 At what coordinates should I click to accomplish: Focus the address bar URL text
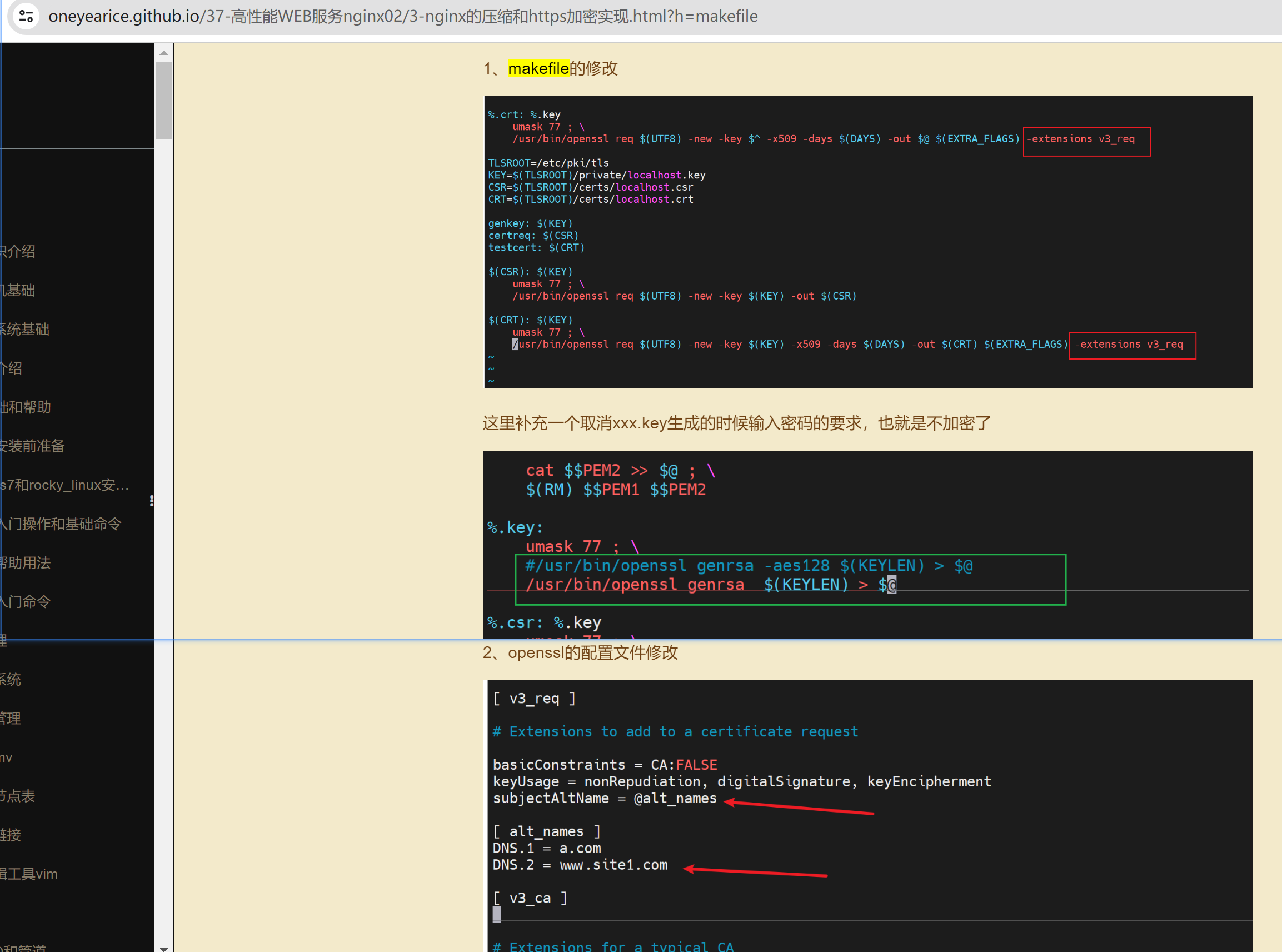point(403,16)
